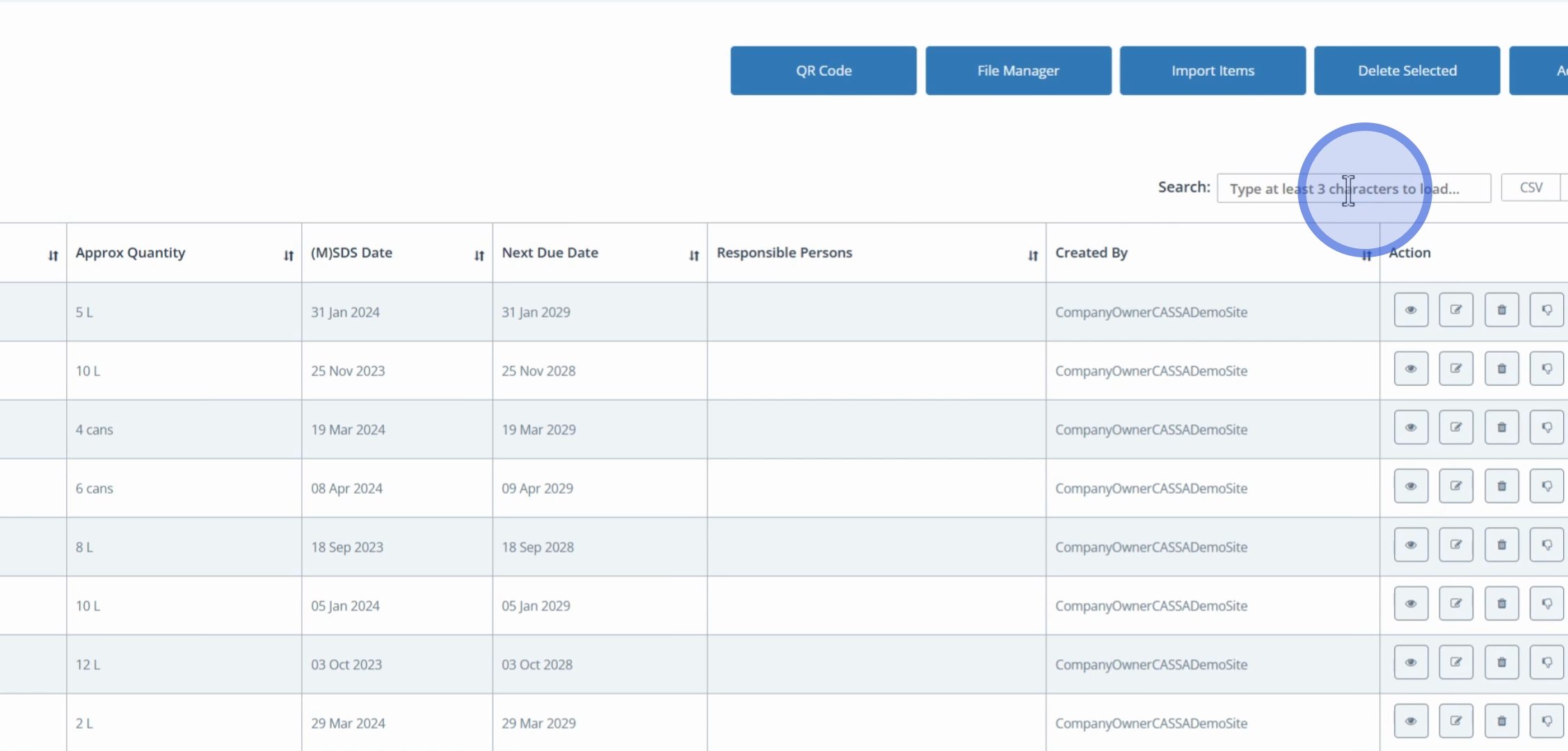Sort by Responsible Persons column arrows
Screen dimensions: 1568x751
1033,256
